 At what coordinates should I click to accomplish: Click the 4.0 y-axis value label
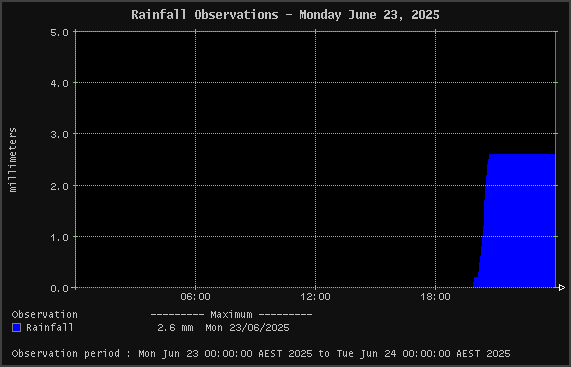pyautogui.click(x=59, y=83)
